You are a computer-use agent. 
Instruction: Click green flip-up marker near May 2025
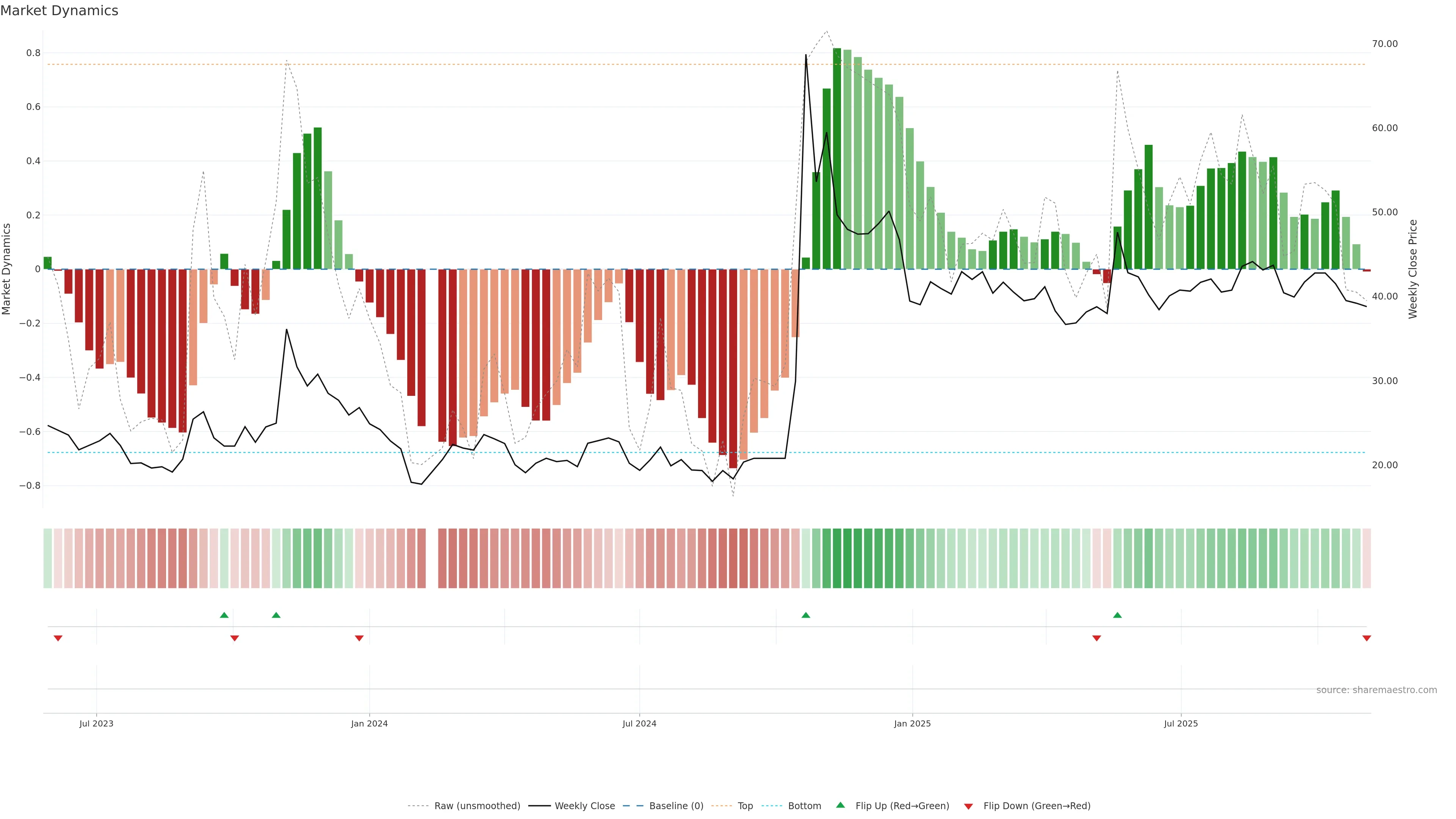1117,615
